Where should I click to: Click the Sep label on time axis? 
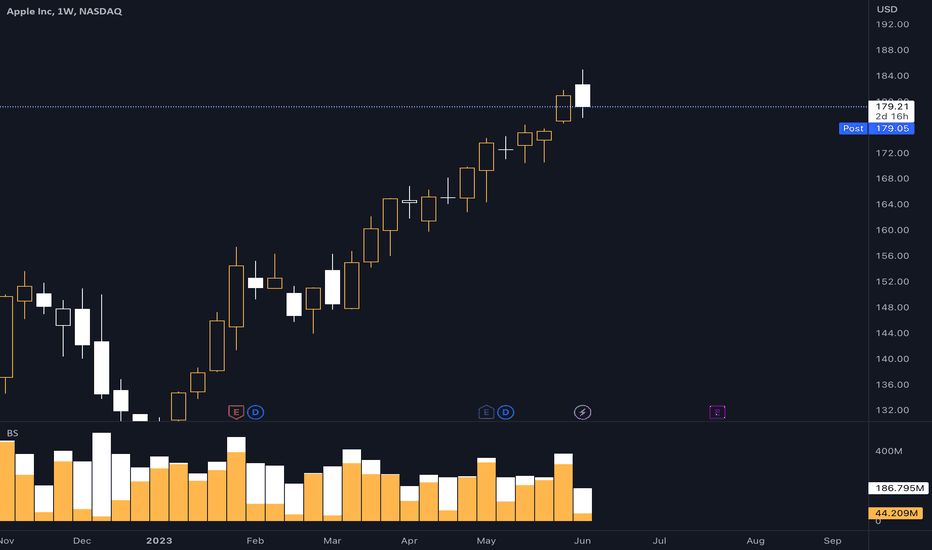coord(832,540)
